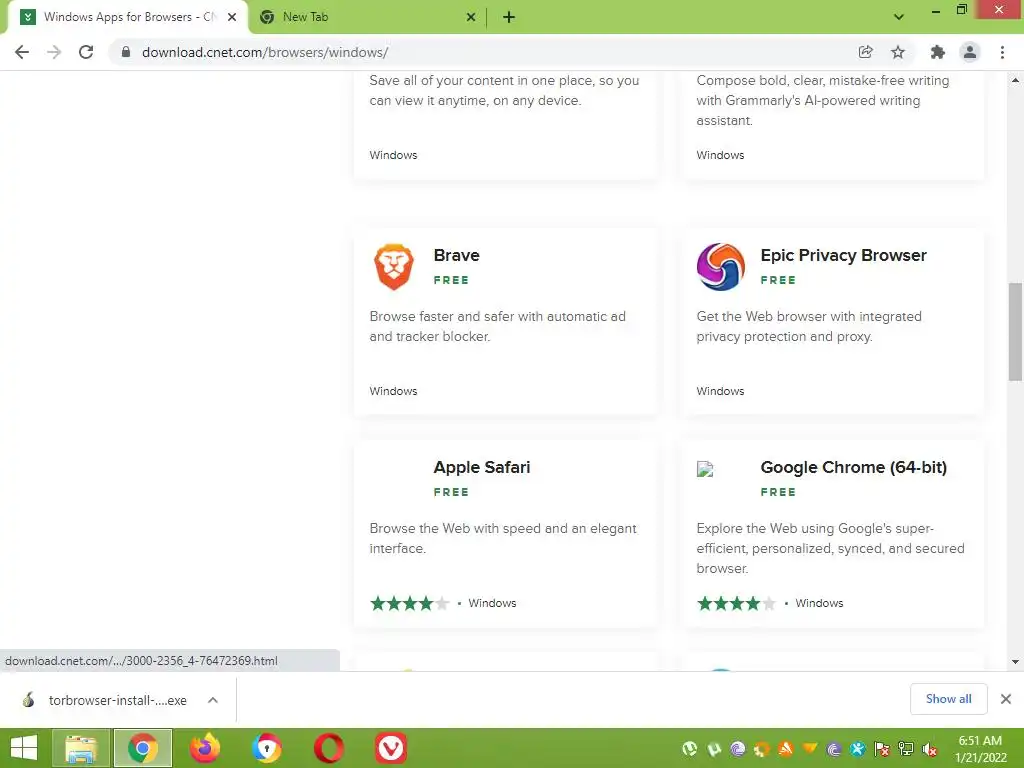Click the network tray icon
Image resolution: width=1024 pixels, height=768 pixels.
click(x=906, y=749)
